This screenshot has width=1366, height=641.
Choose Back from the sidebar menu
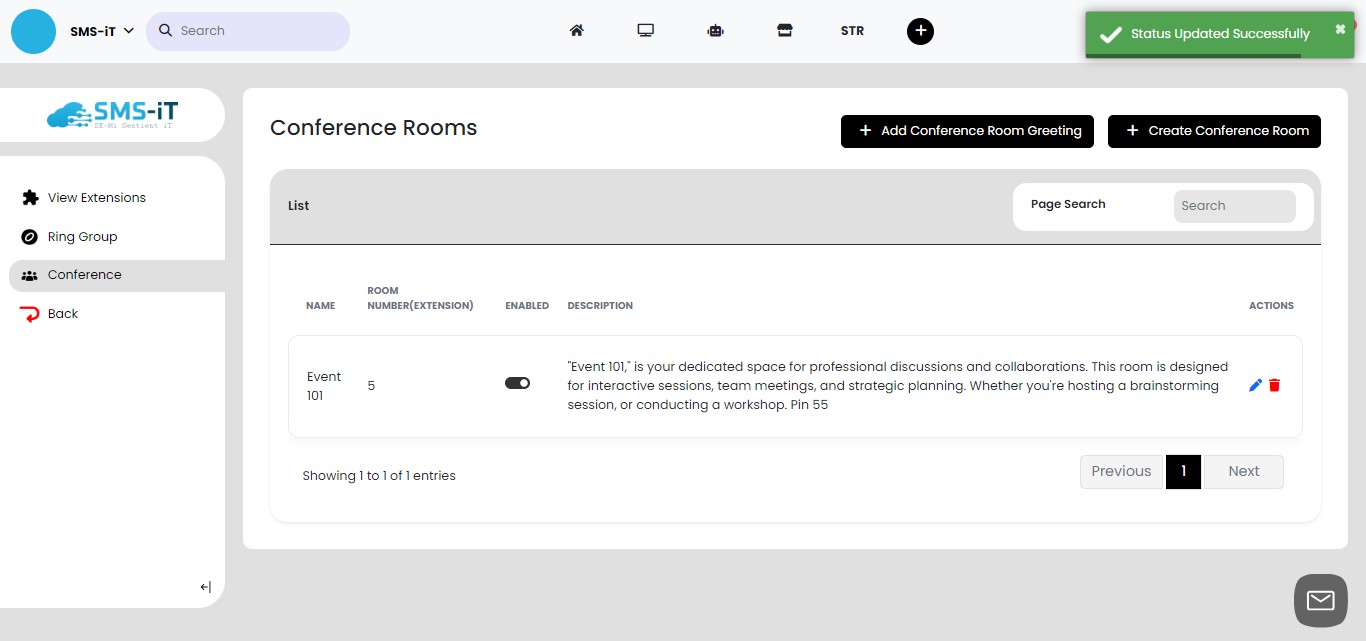pyautogui.click(x=62, y=313)
